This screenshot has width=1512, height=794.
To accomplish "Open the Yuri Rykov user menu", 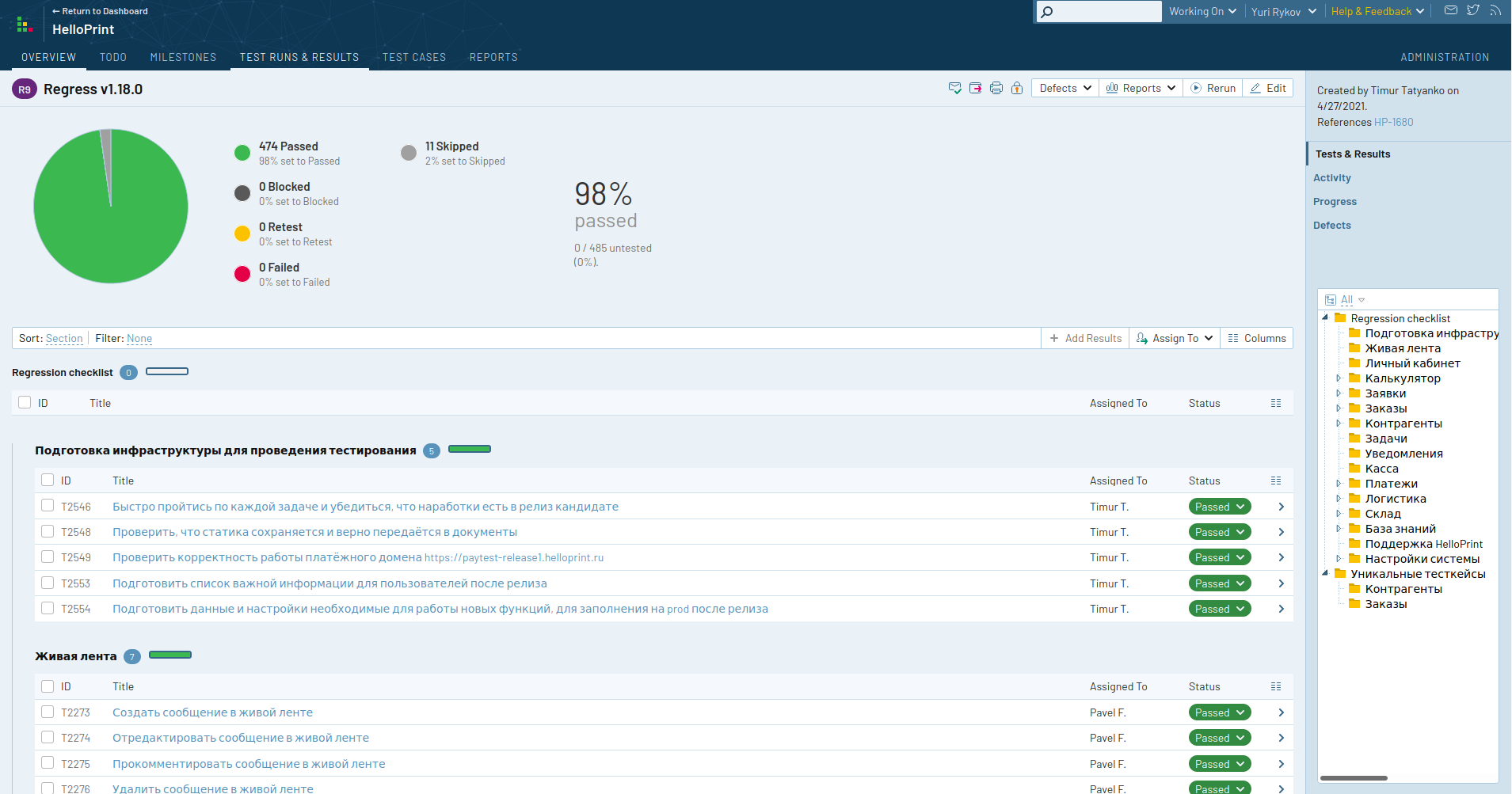I will click(1283, 11).
